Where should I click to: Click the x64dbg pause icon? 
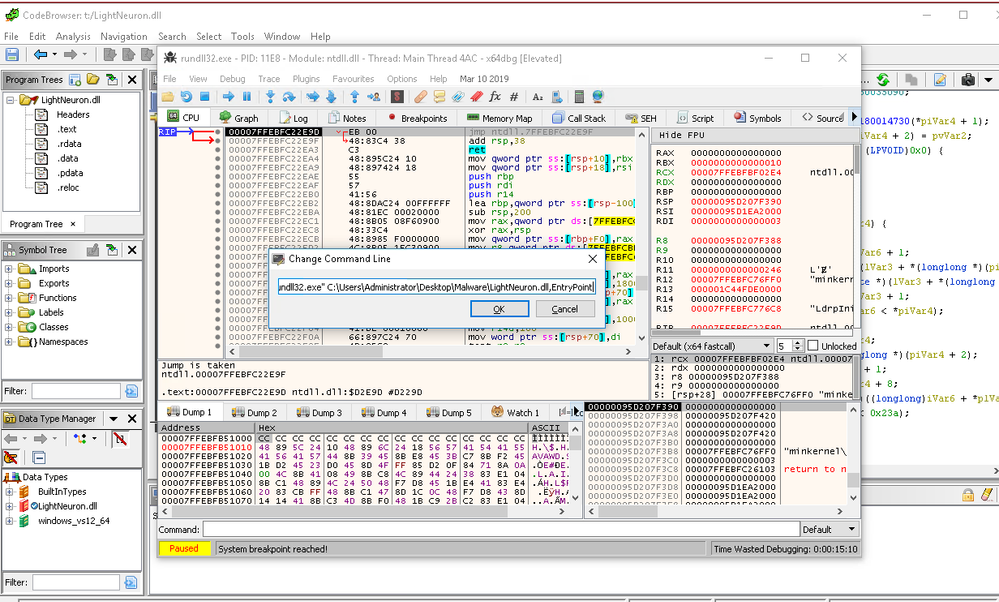[247, 97]
